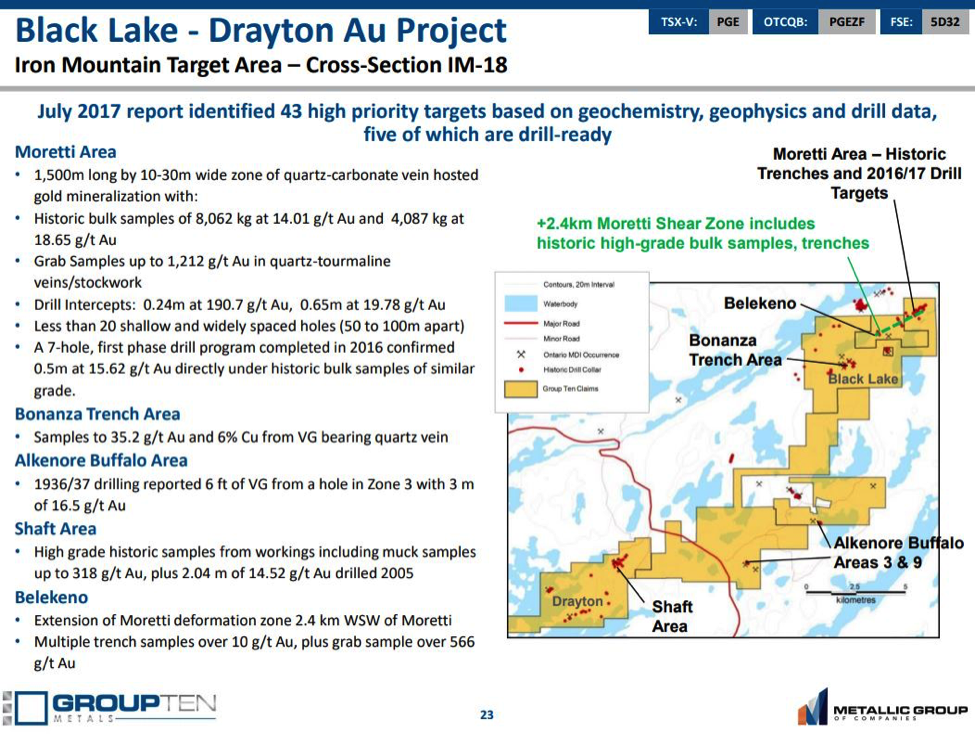
Task: Click the Group Ten Metals logo
Action: pyautogui.click(x=110, y=708)
